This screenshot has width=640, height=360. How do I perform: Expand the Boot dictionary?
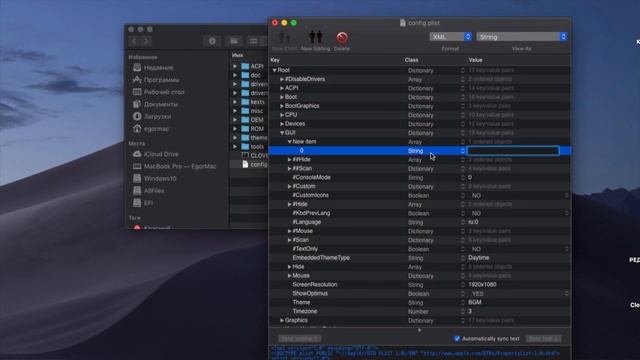282,97
